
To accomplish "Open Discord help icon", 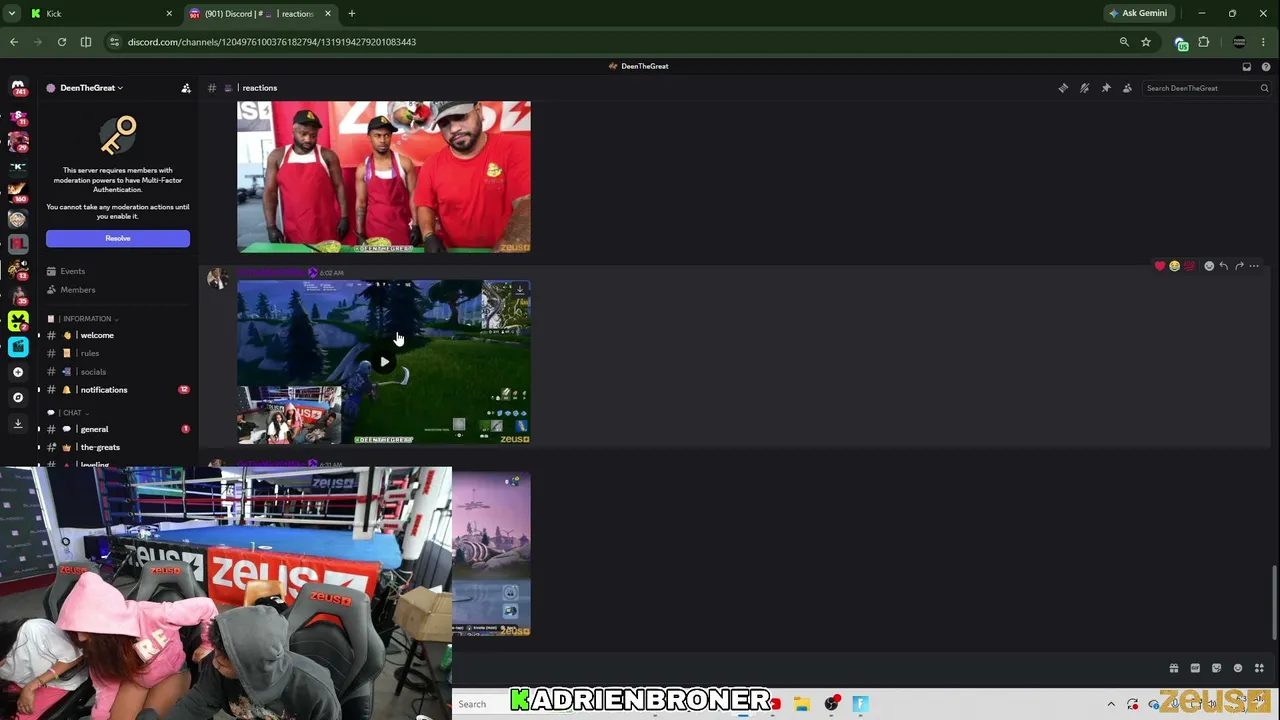I will coord(1266,66).
